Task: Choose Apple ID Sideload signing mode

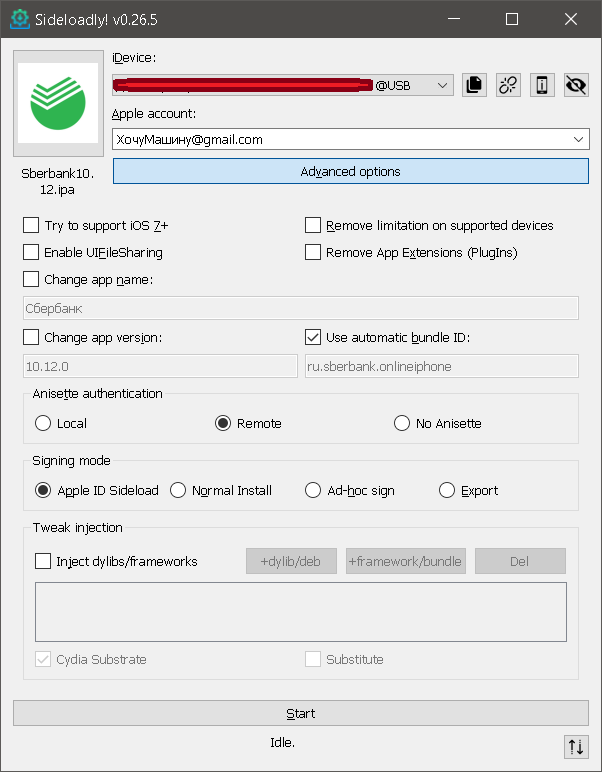Action: coord(43,490)
